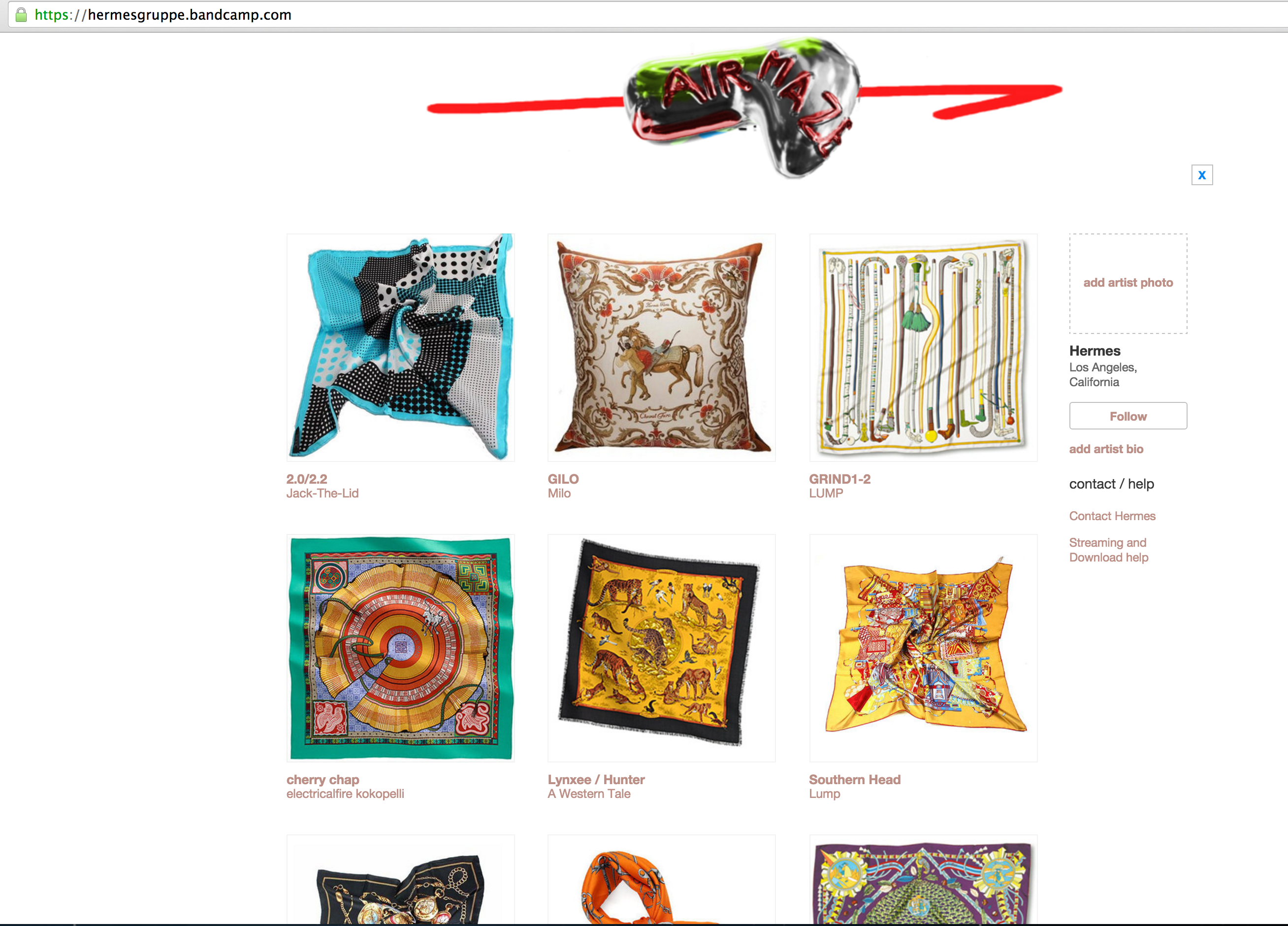Click the GILO album title link
The height and width of the screenshot is (926, 1288).
[x=563, y=479]
